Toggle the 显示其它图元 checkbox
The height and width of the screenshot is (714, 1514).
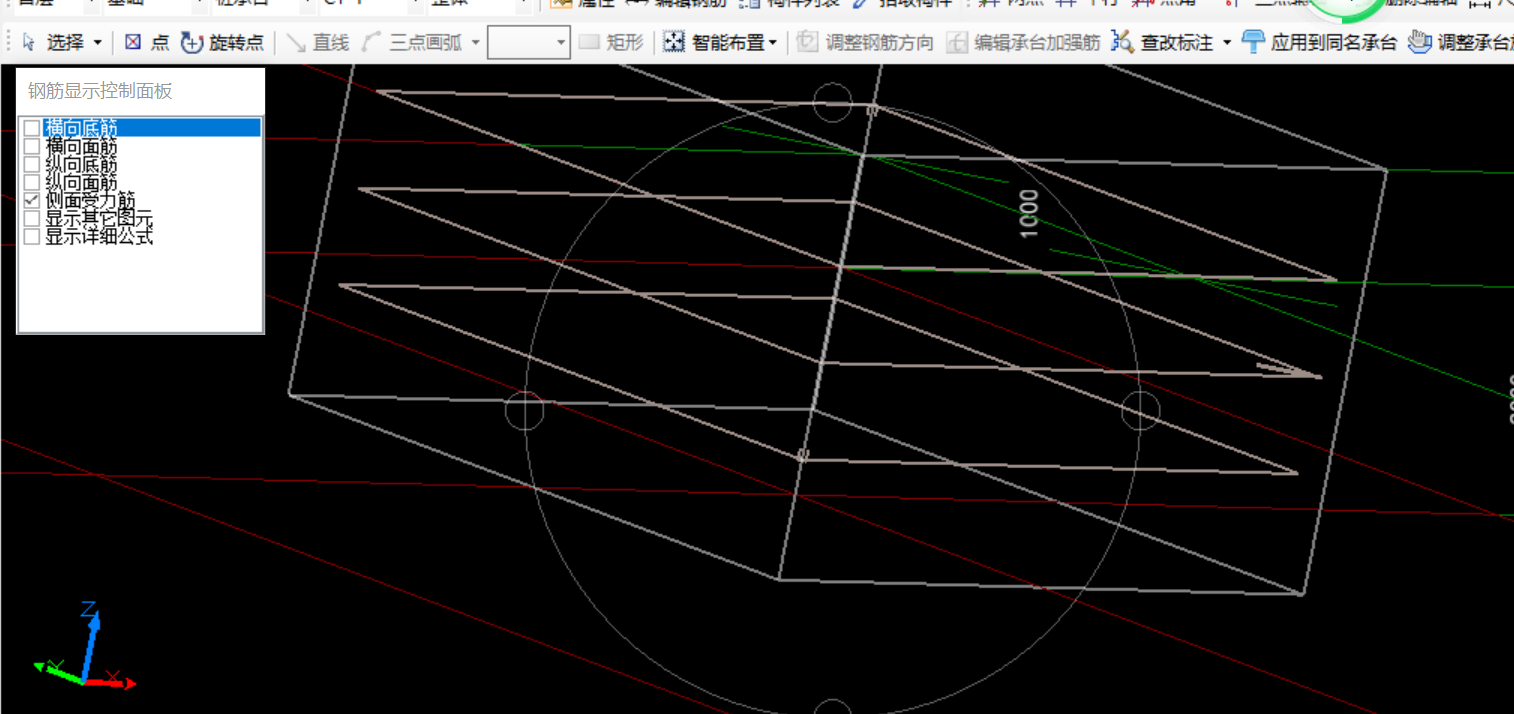tap(32, 218)
